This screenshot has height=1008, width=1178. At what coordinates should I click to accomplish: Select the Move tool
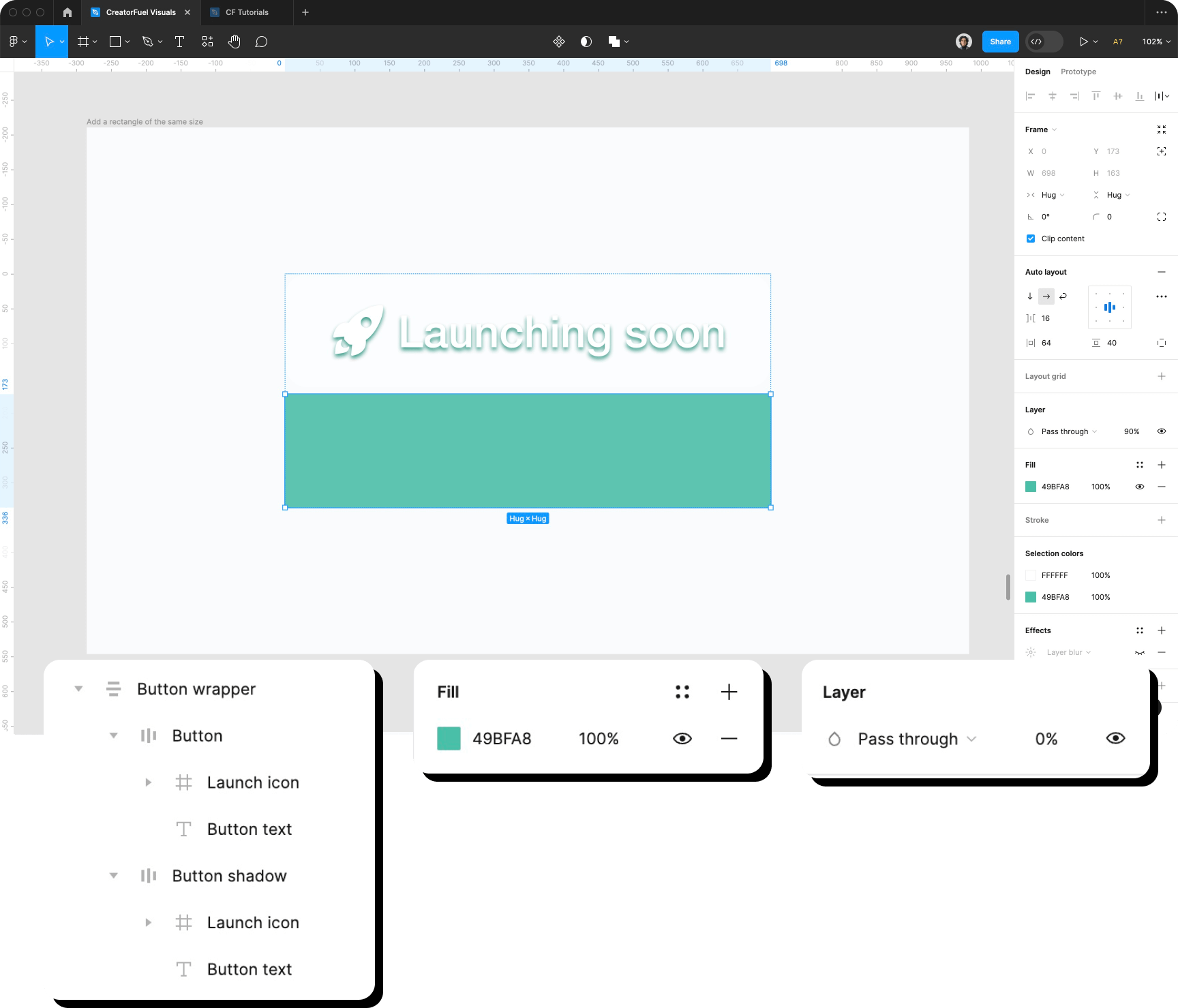pos(51,41)
